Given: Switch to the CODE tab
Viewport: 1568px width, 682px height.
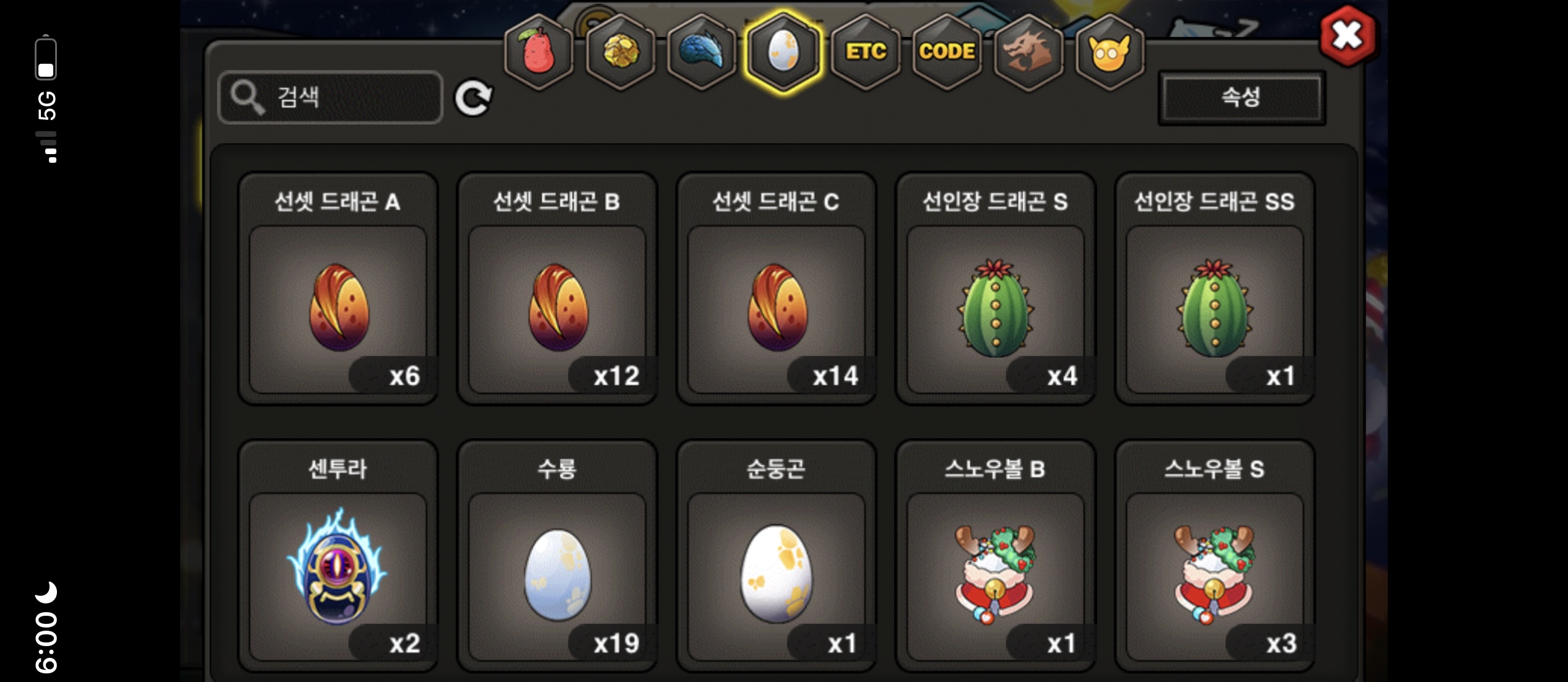Looking at the screenshot, I should click(x=947, y=52).
